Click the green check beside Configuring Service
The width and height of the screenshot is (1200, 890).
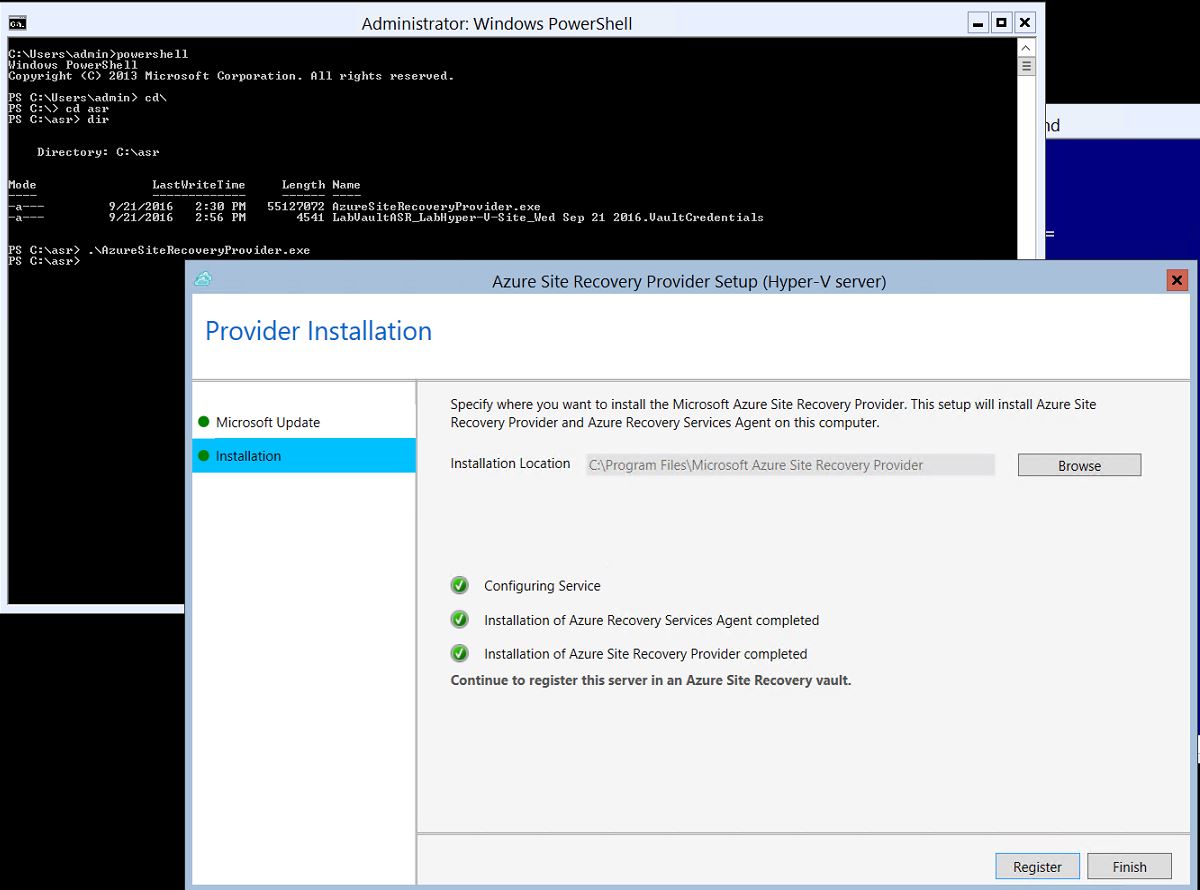coord(460,585)
